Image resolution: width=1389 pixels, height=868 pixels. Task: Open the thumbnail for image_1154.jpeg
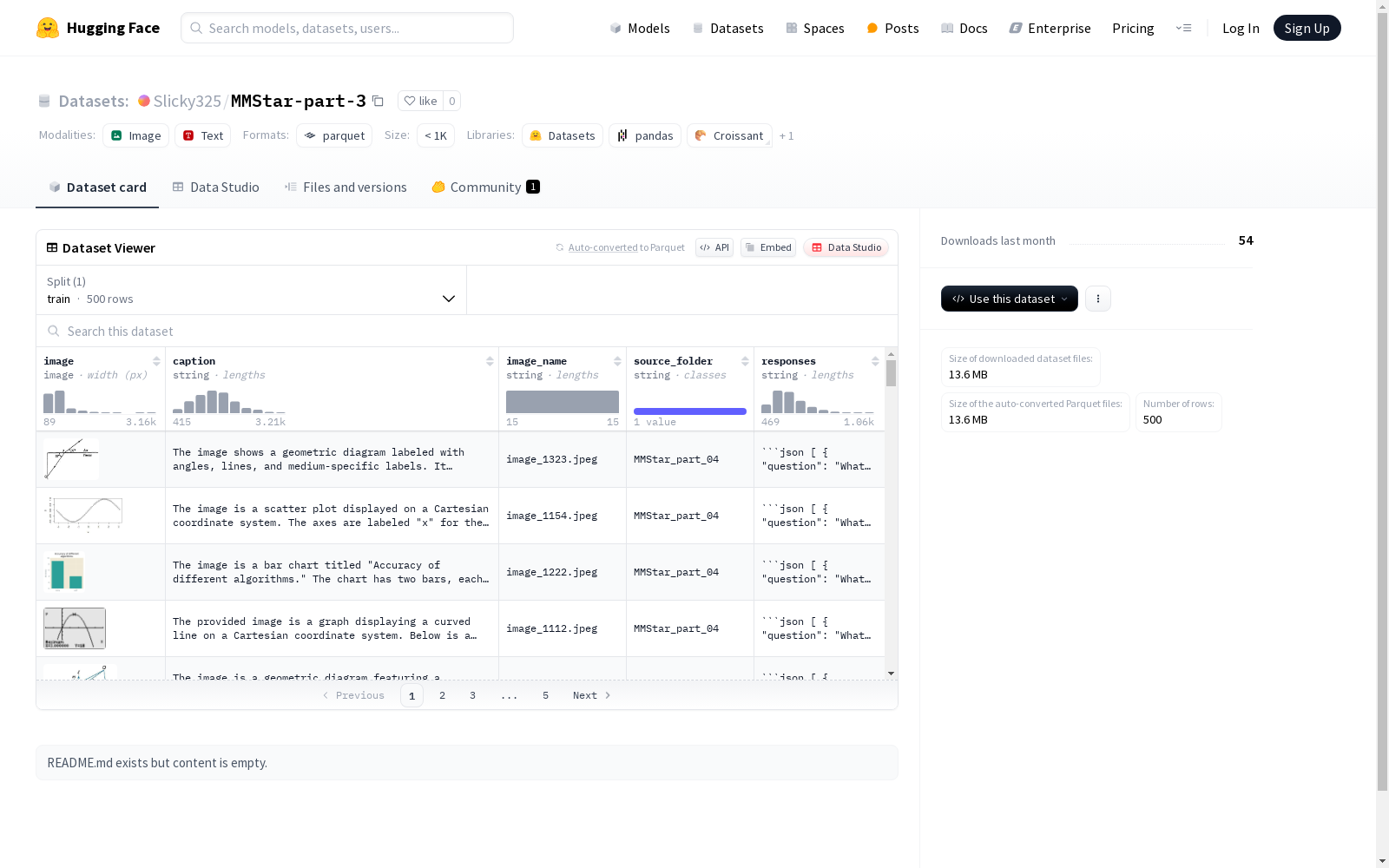coord(83,516)
